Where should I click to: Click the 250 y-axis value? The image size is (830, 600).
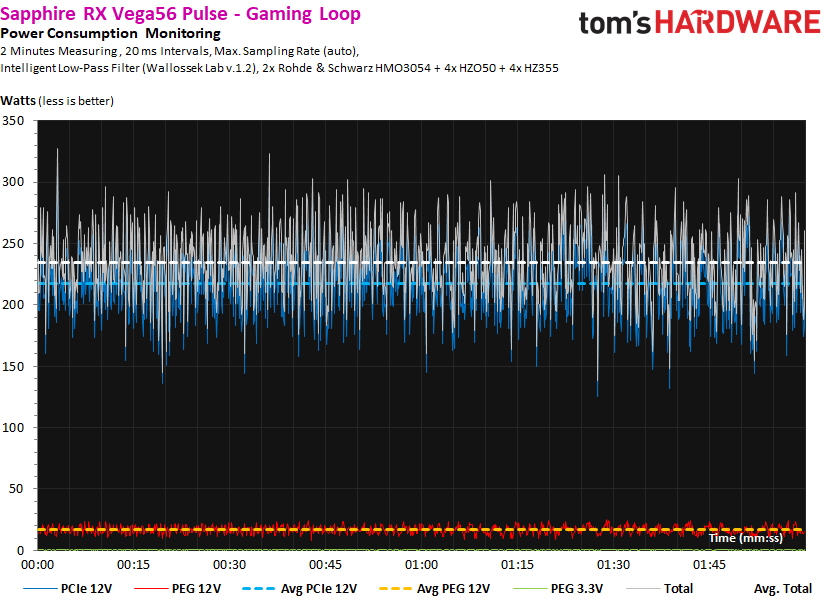click(x=13, y=244)
